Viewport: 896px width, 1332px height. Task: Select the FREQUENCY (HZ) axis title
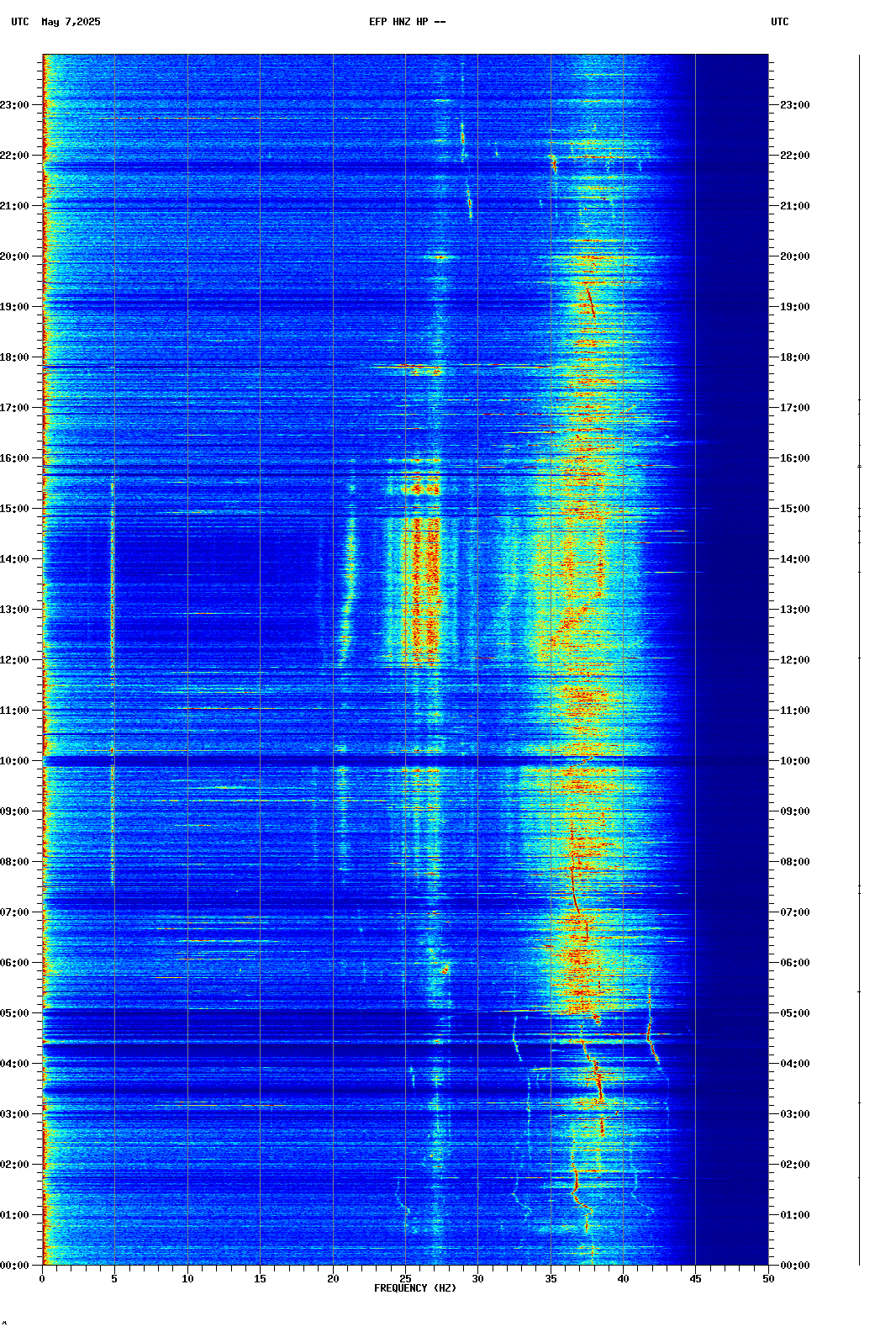[415, 1288]
